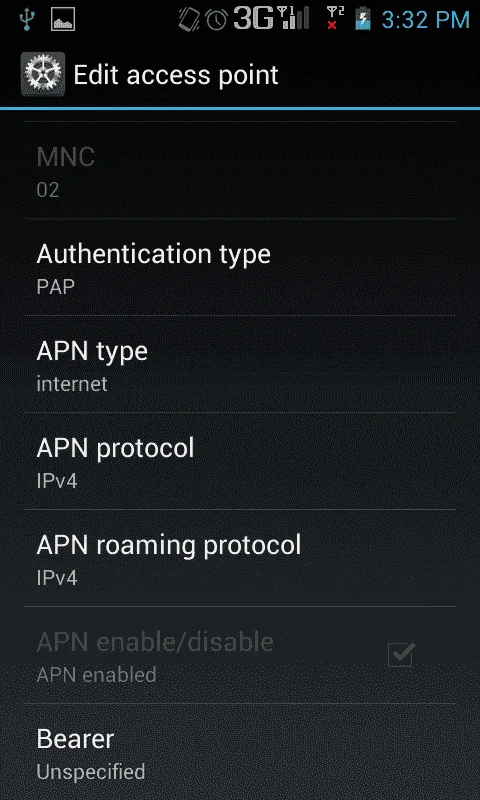Tap the 3:32 PM clock
This screenshot has height=800, width=480.
point(425,20)
